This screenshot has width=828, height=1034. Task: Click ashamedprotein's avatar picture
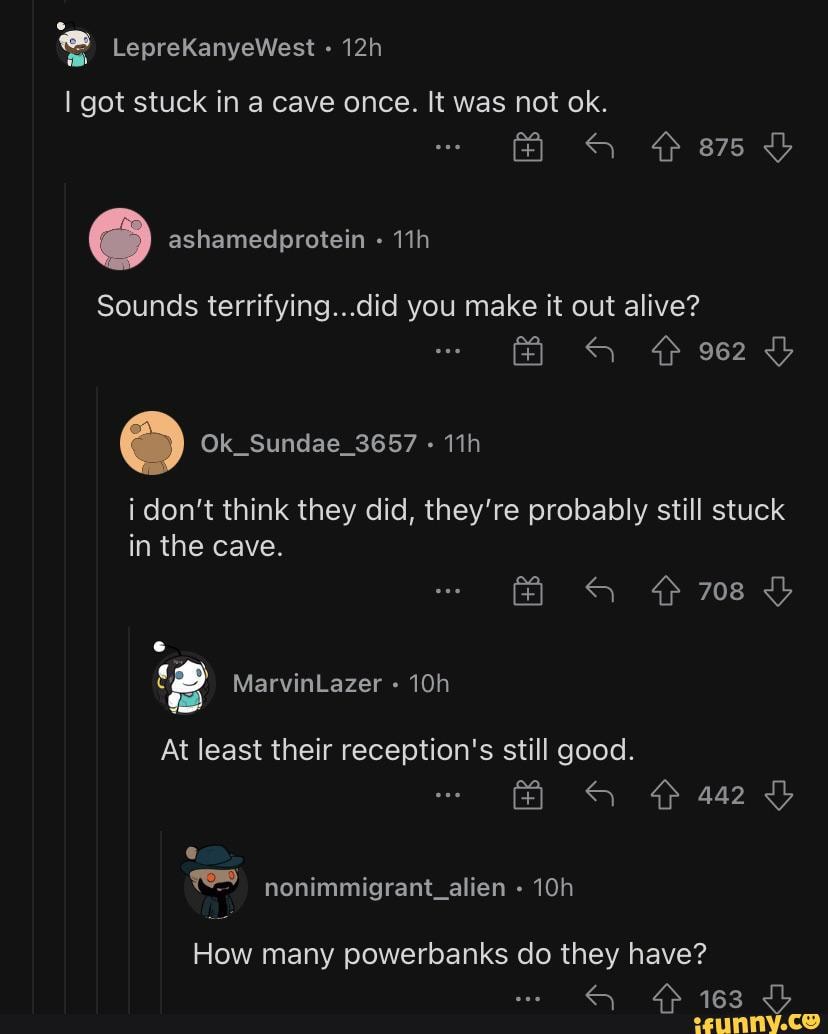tap(119, 239)
